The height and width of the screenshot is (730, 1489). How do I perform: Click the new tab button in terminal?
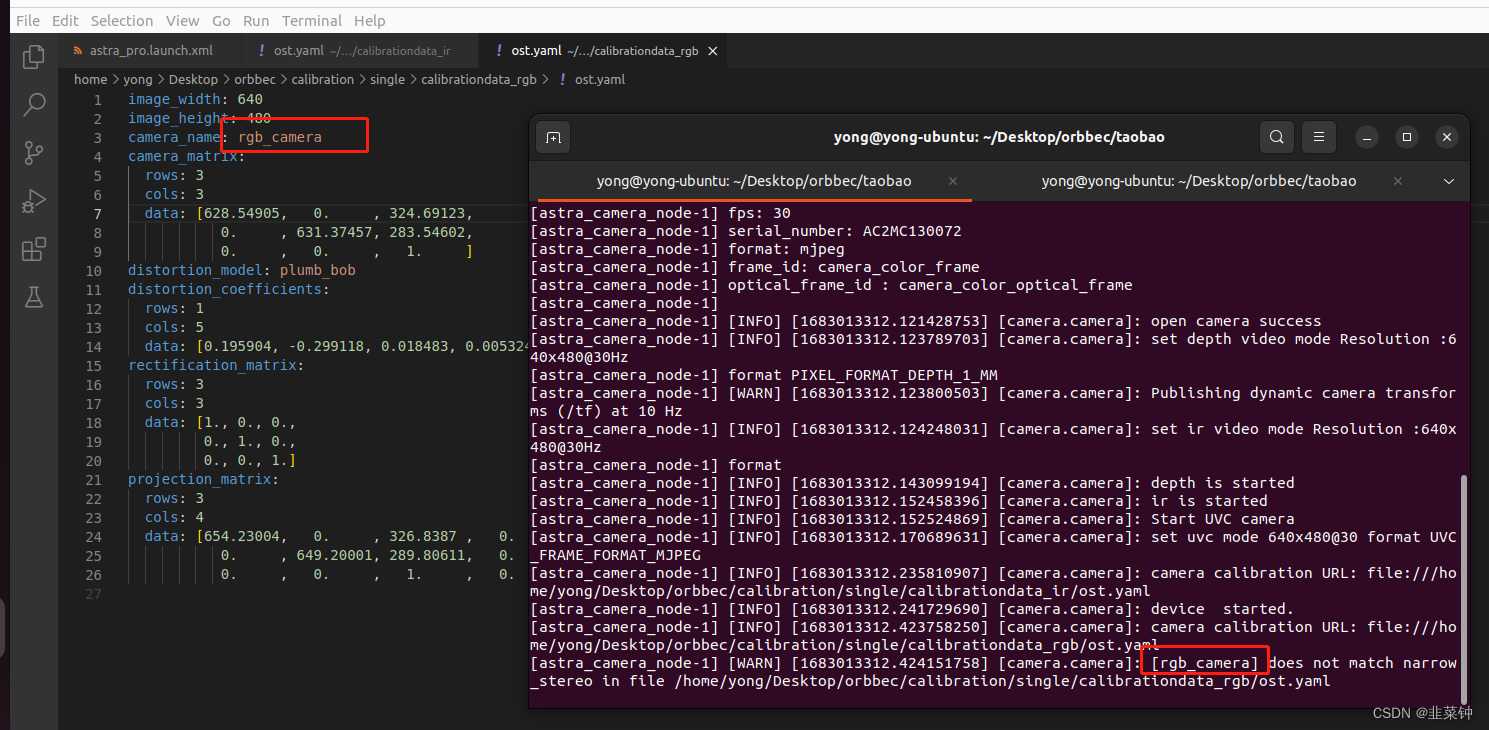pos(553,137)
